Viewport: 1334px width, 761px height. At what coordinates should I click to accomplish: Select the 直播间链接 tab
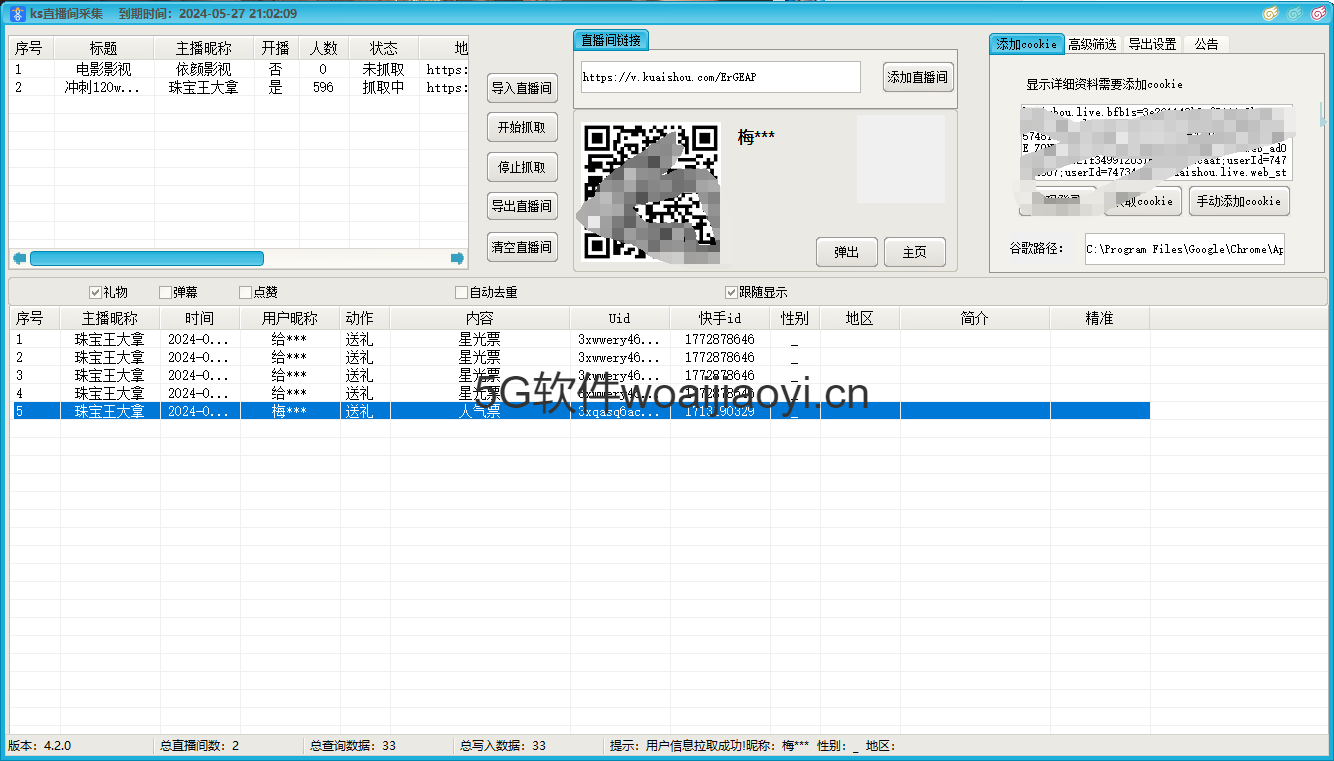612,40
